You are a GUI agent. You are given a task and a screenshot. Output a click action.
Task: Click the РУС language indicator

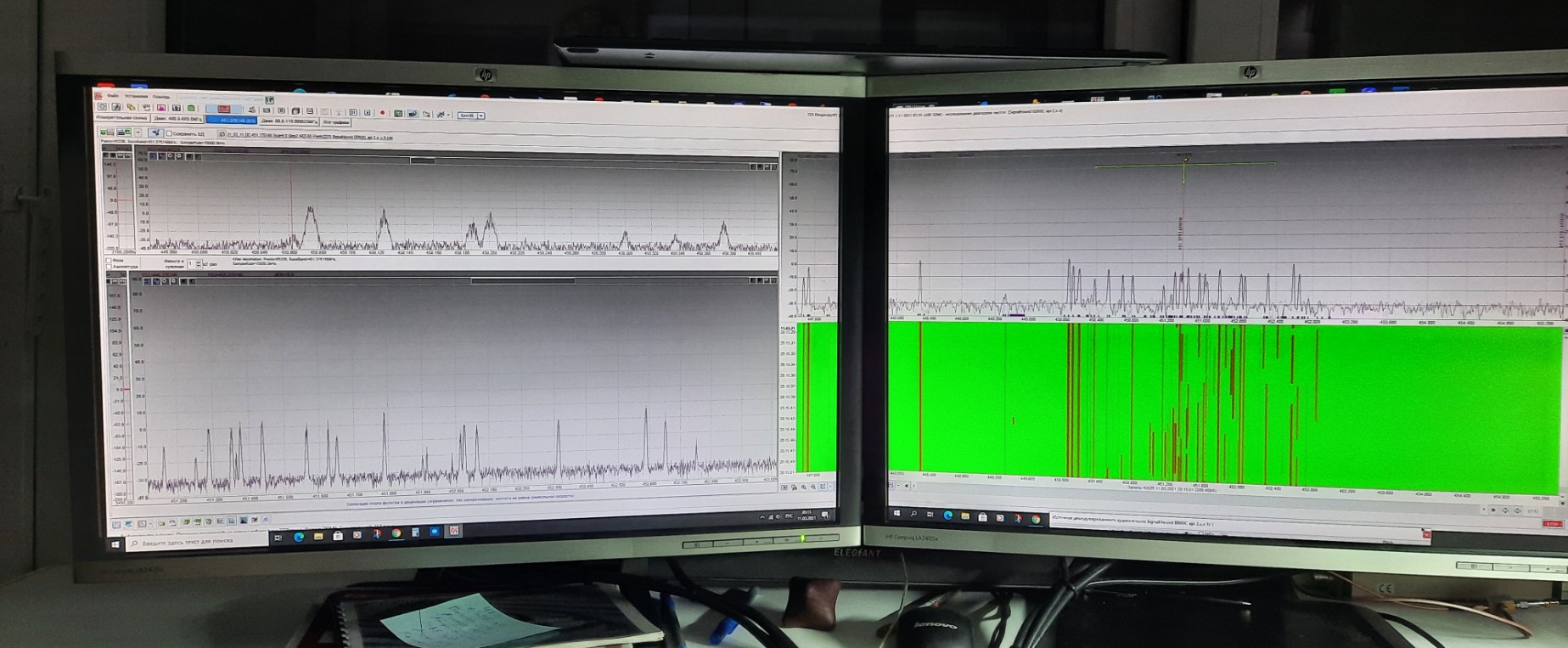(789, 516)
